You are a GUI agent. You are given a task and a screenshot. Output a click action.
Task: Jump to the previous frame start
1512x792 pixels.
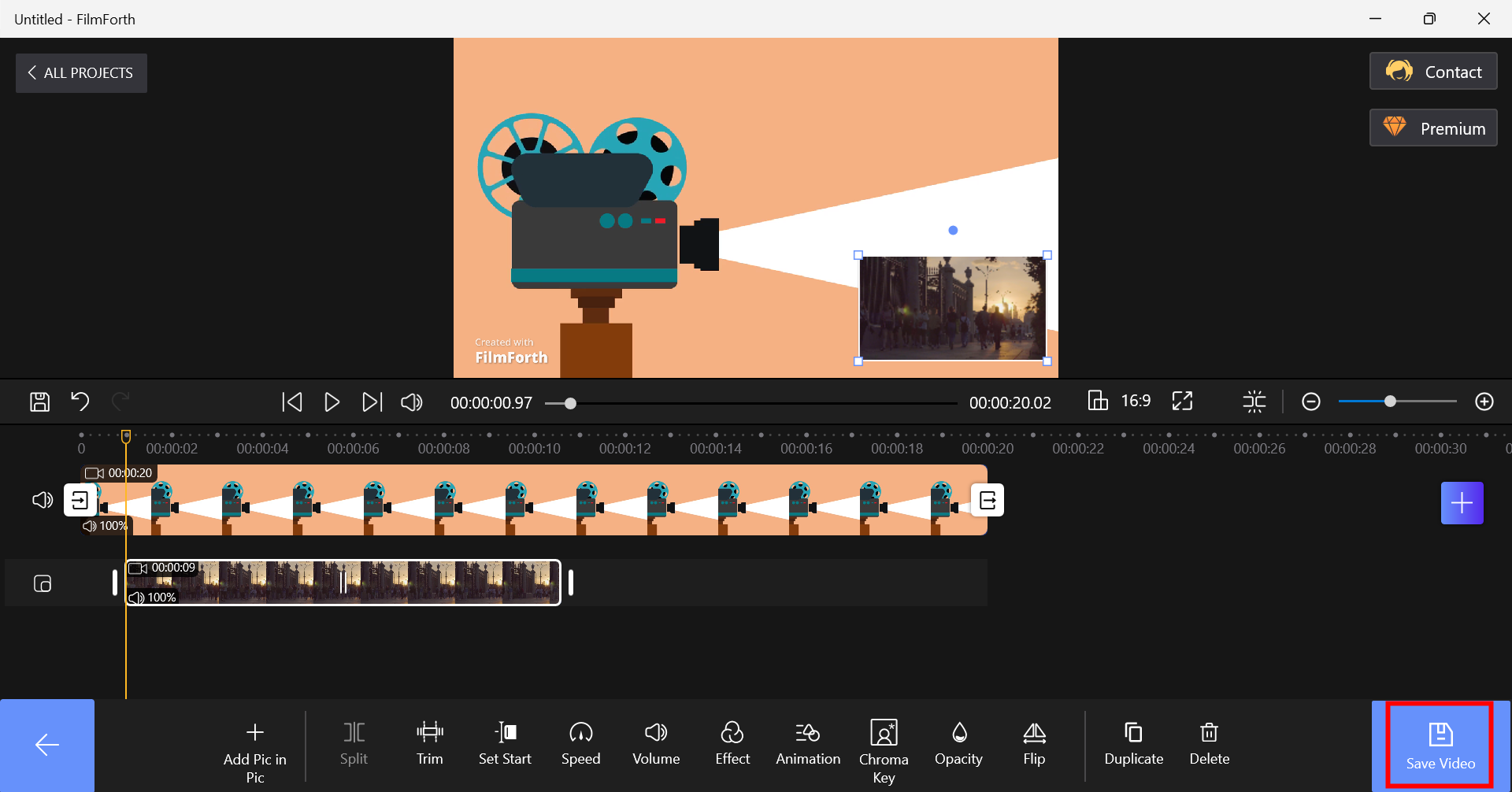(292, 402)
